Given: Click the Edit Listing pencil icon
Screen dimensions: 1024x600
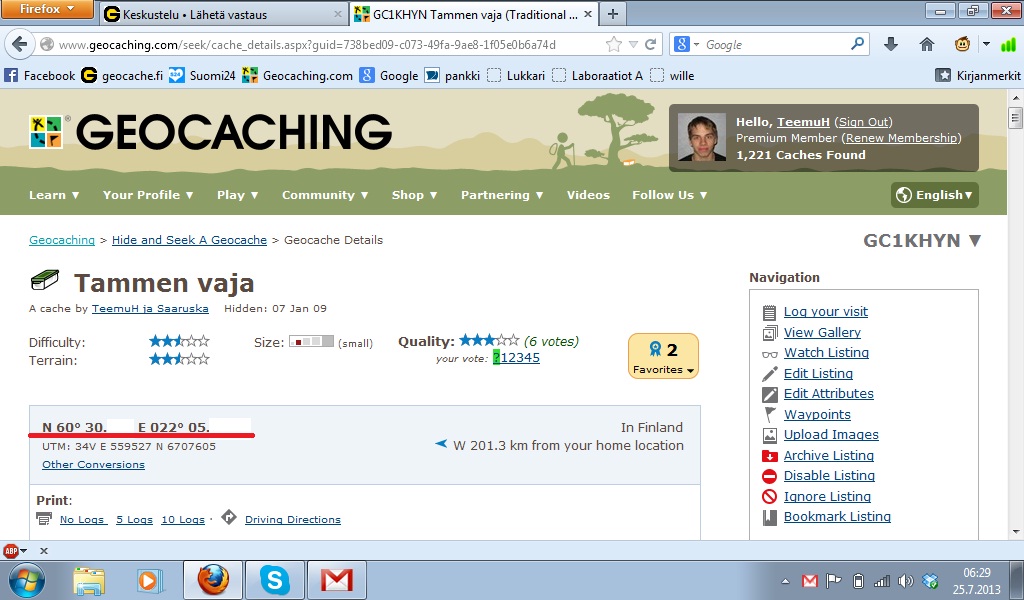Looking at the screenshot, I should pos(769,374).
